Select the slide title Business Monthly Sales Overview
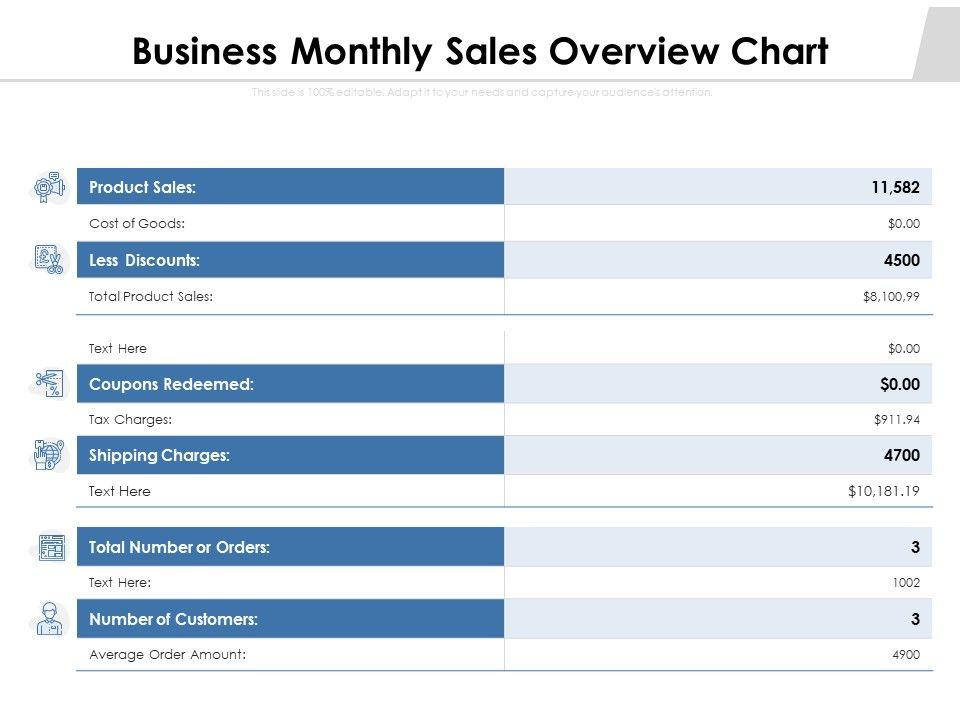This screenshot has height=720, width=960. [480, 52]
